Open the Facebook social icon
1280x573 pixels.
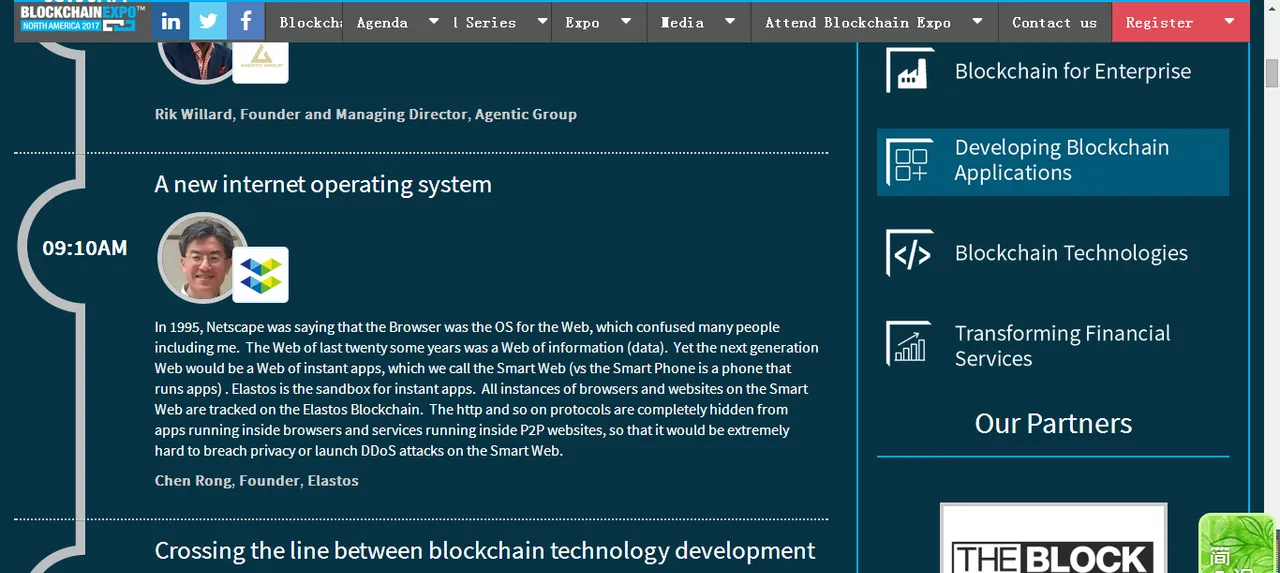(246, 21)
